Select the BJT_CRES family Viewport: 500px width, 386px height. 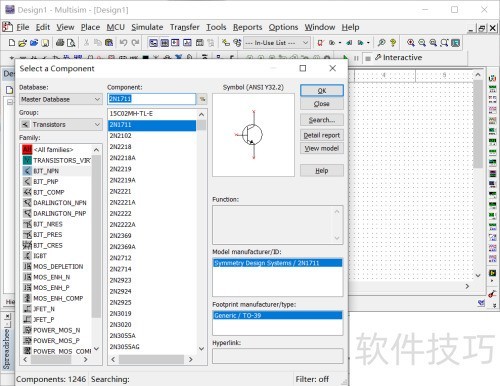(x=48, y=245)
